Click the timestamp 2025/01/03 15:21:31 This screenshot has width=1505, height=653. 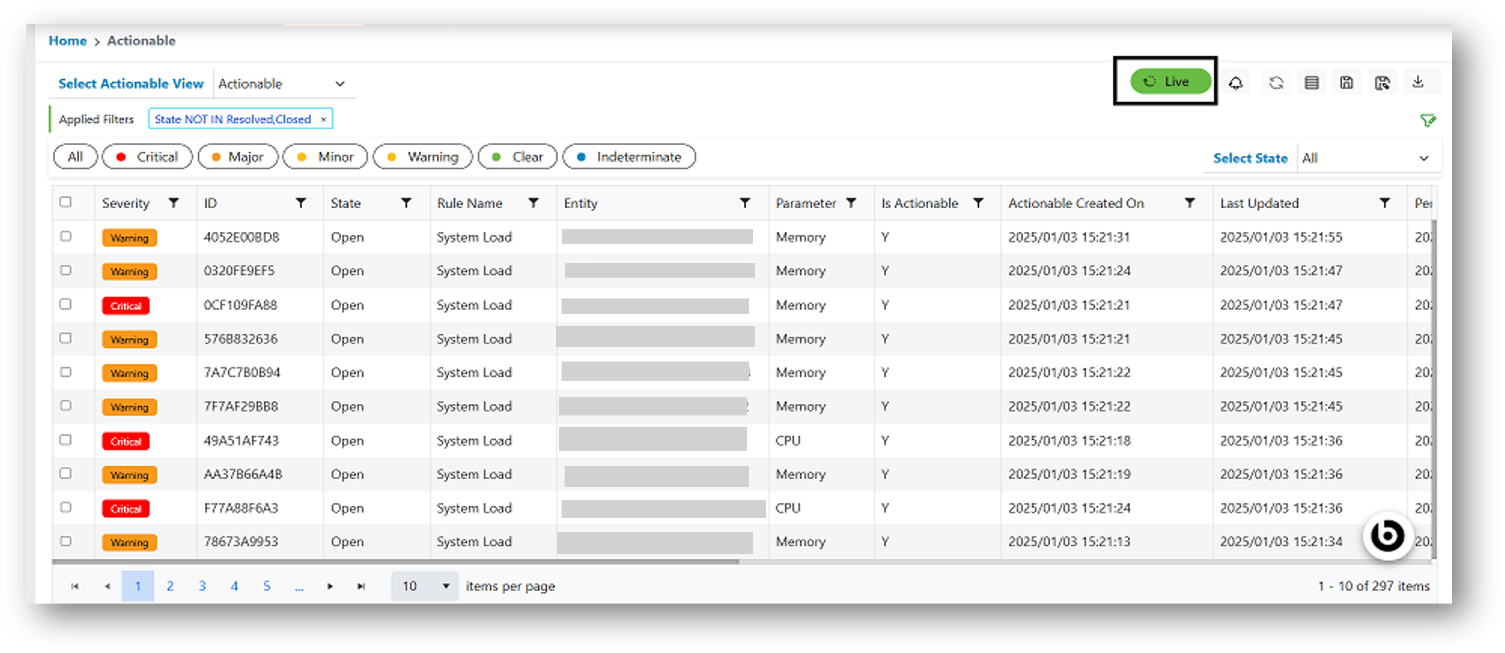pyautogui.click(x=1069, y=237)
